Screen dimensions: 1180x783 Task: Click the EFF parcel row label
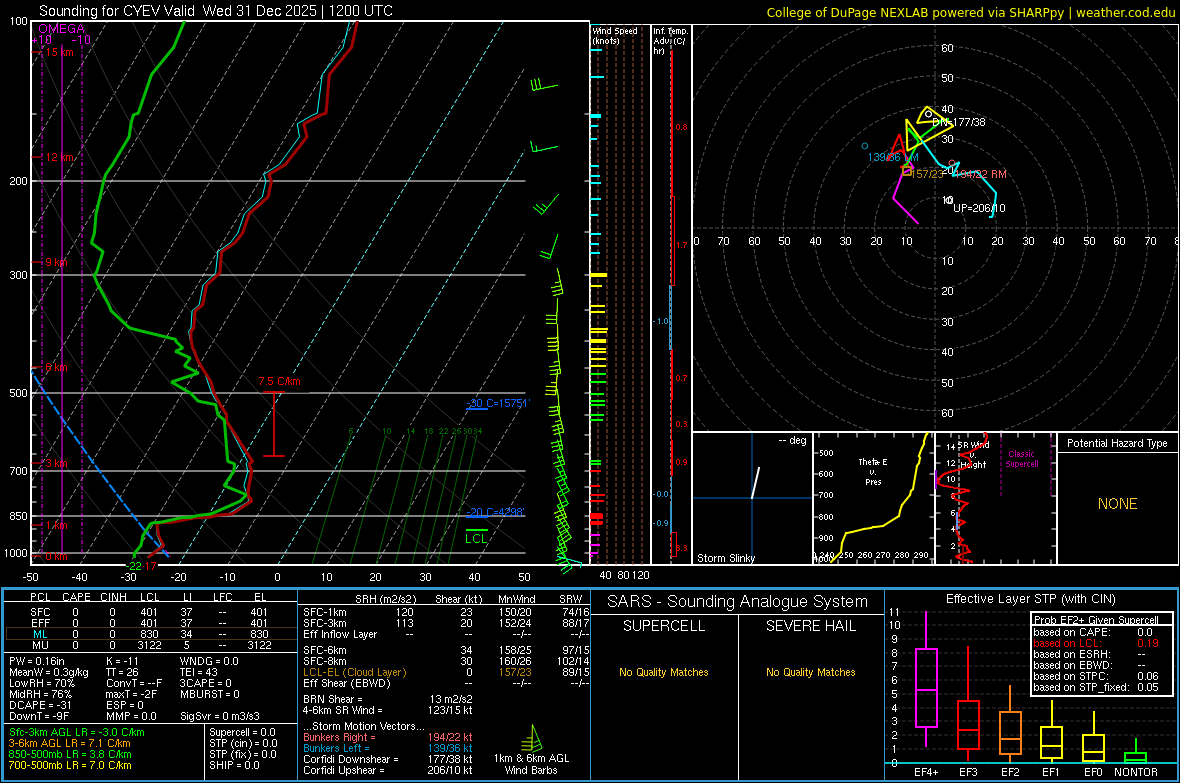[40, 623]
